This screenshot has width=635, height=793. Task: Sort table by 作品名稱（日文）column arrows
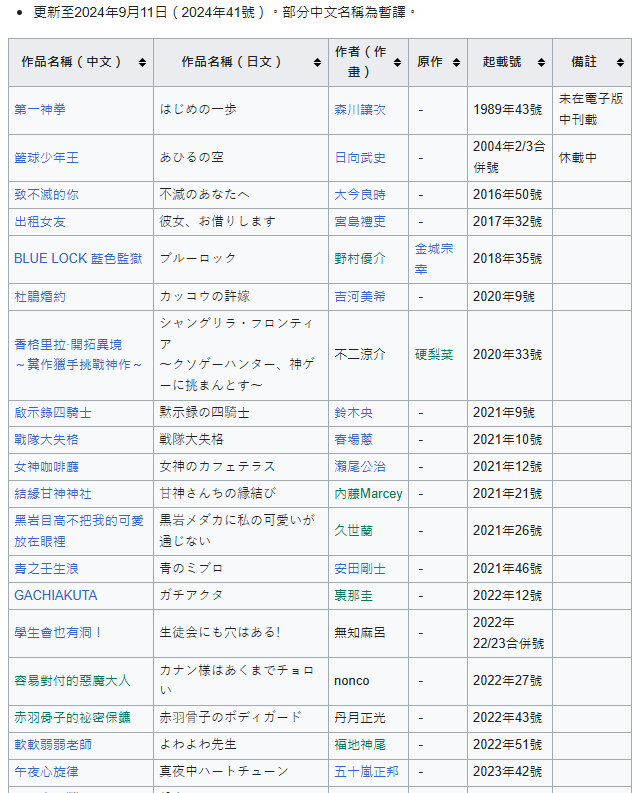[318, 62]
